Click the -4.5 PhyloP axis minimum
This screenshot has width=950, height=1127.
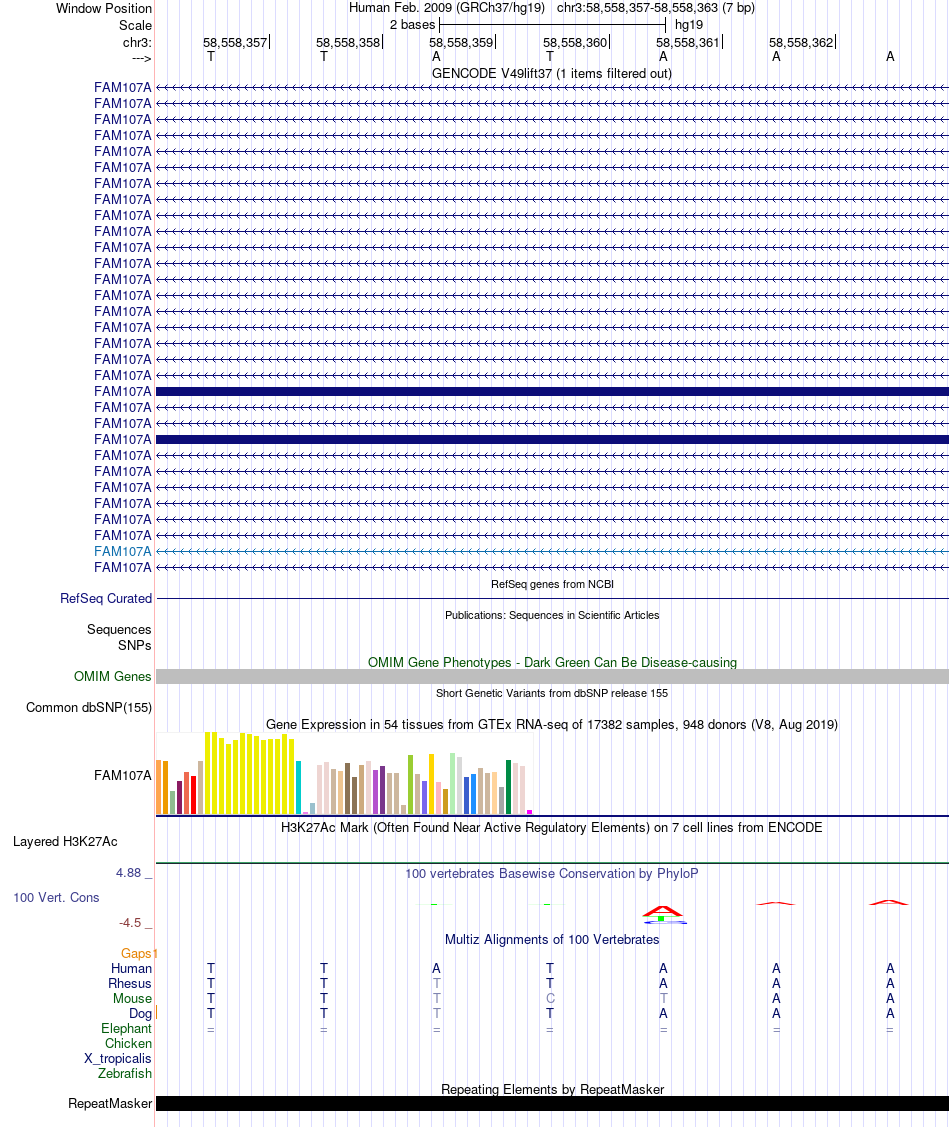click(x=130, y=923)
